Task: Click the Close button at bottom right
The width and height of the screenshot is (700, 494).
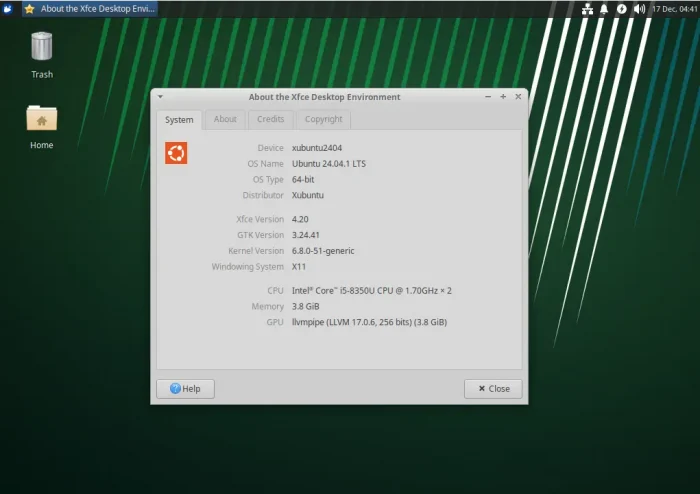Action: 493,389
